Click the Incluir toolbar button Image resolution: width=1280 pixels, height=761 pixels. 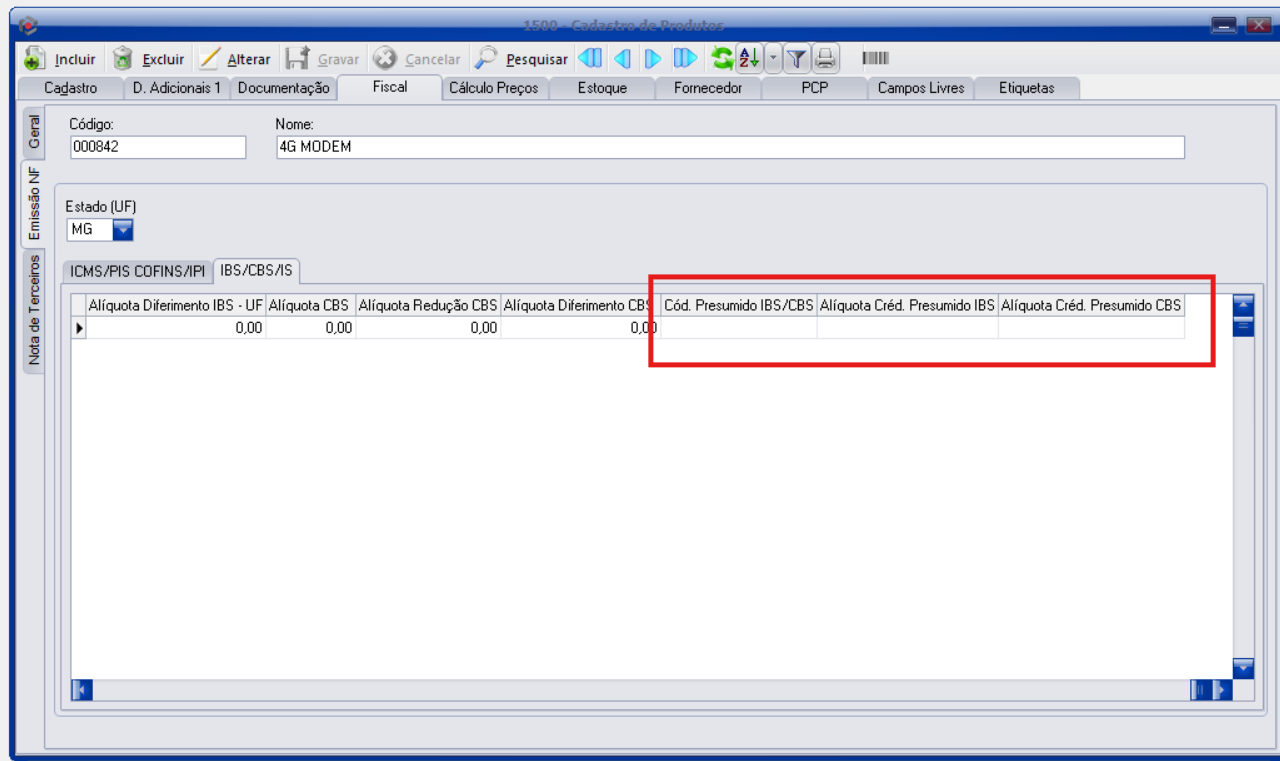pyautogui.click(x=60, y=59)
